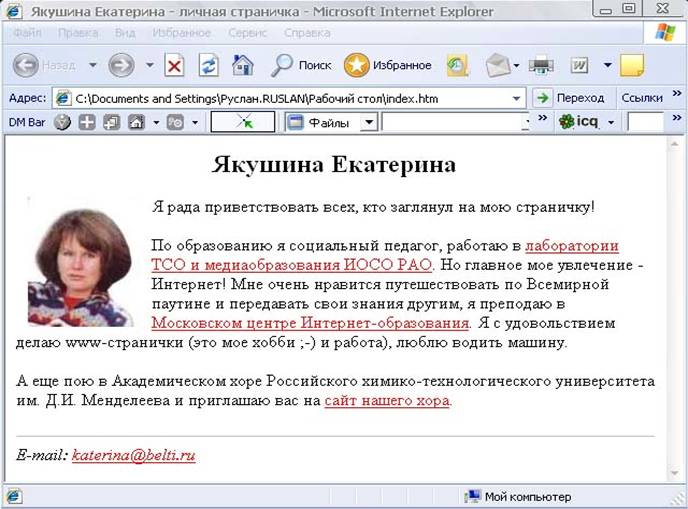The width and height of the screenshot is (688, 509).
Task: Open the Файлы combo box dropdown
Action: pyautogui.click(x=369, y=122)
